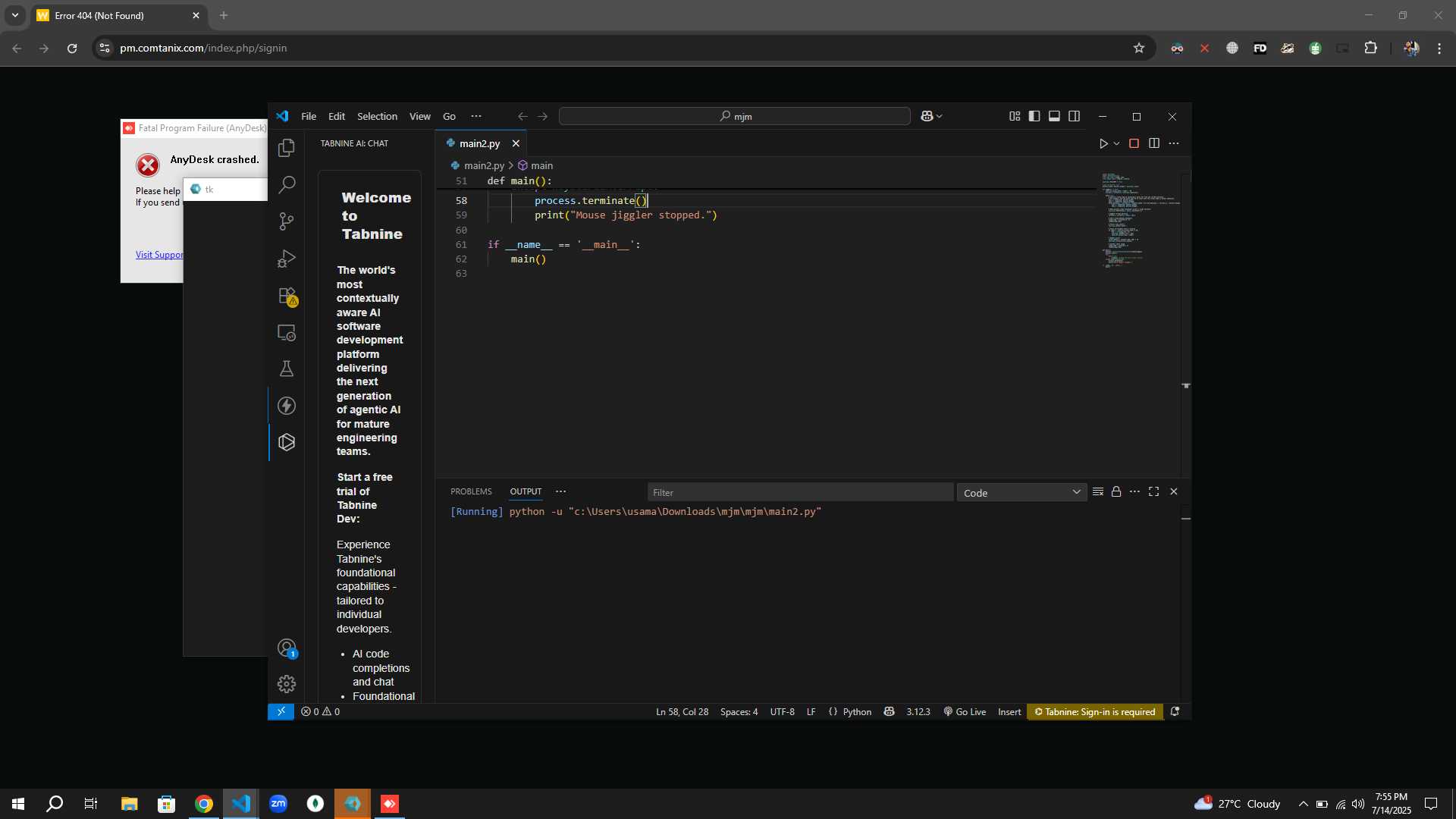Click Ln 58, Col 28 status entry
This screenshot has width=1456, height=819.
[682, 711]
